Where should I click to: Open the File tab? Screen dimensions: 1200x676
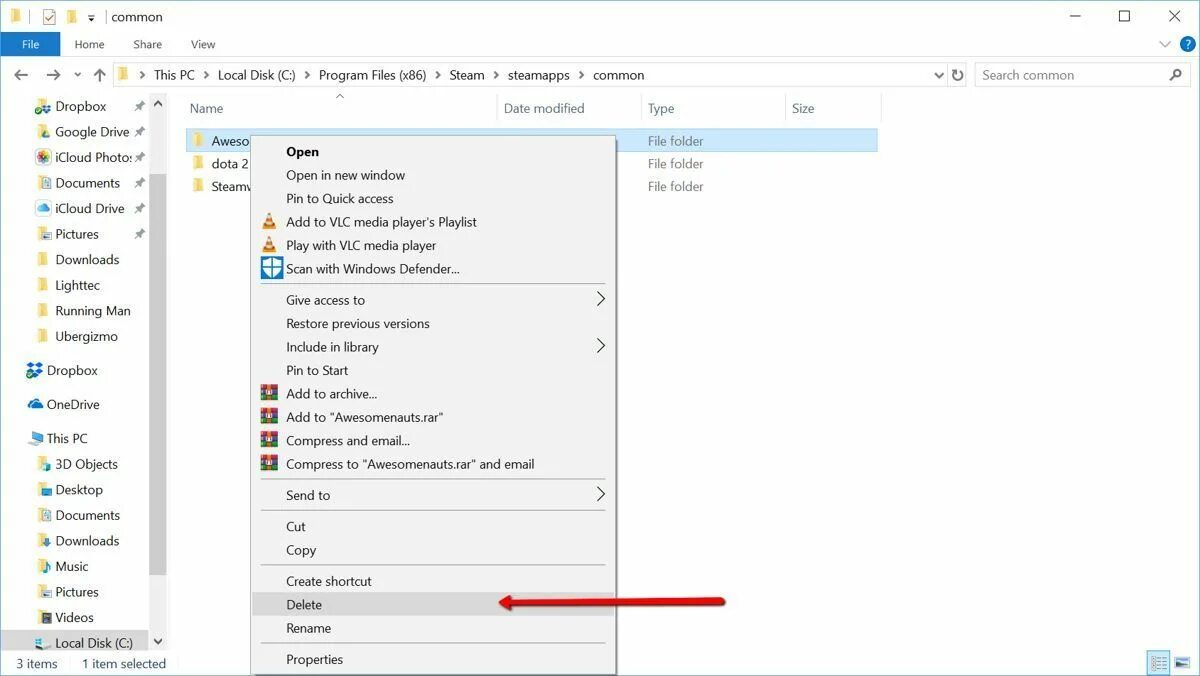coord(30,44)
